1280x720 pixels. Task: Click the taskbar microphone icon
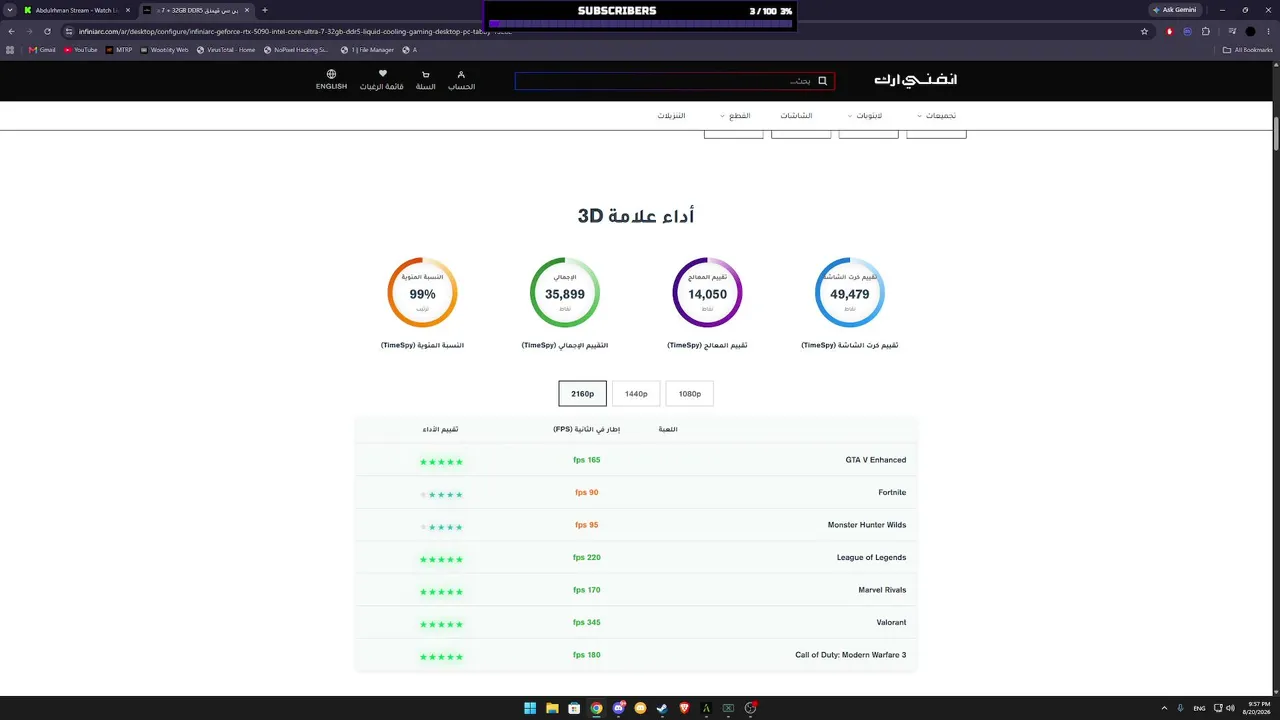coord(1180,708)
